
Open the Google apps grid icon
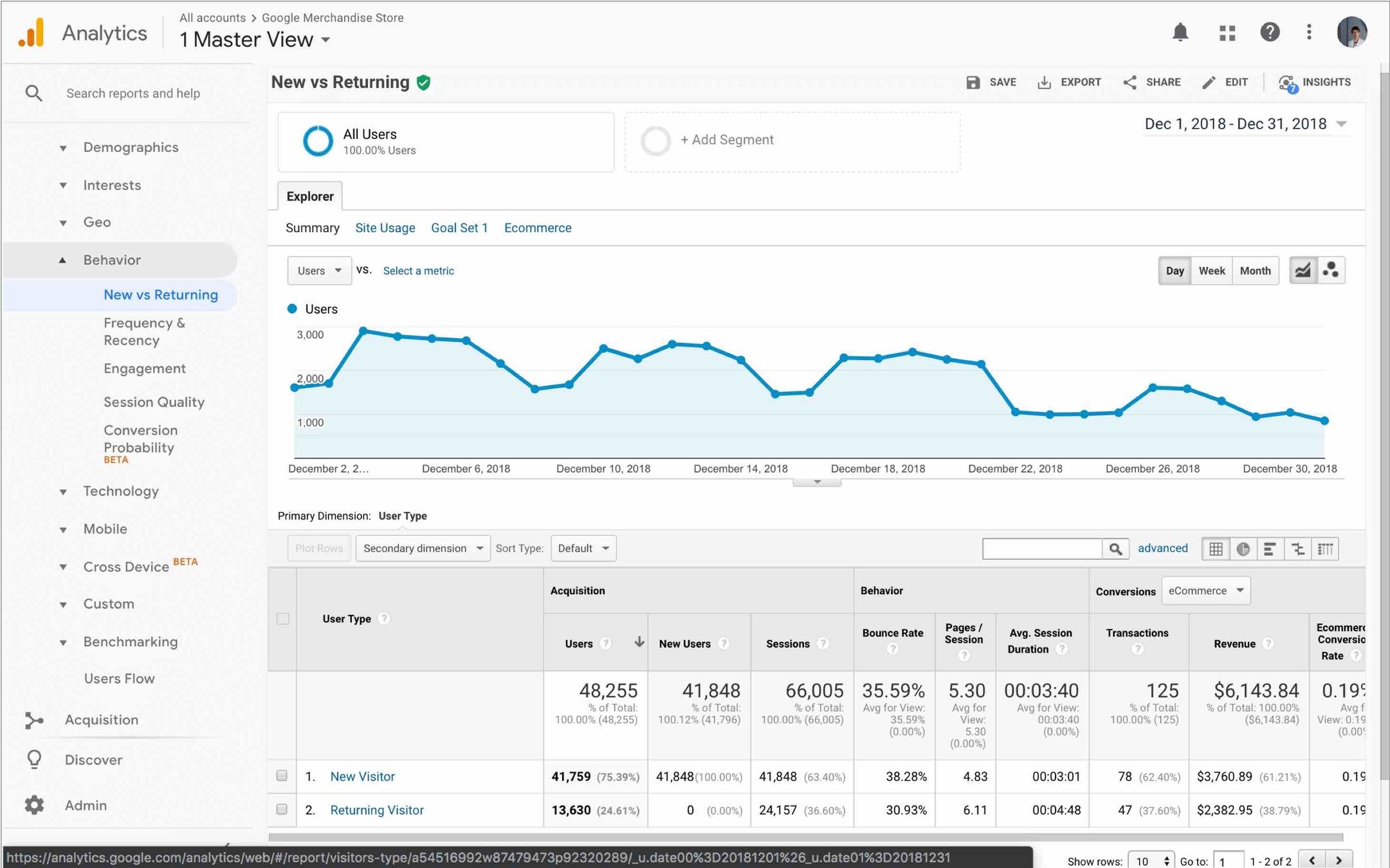pyautogui.click(x=1227, y=33)
